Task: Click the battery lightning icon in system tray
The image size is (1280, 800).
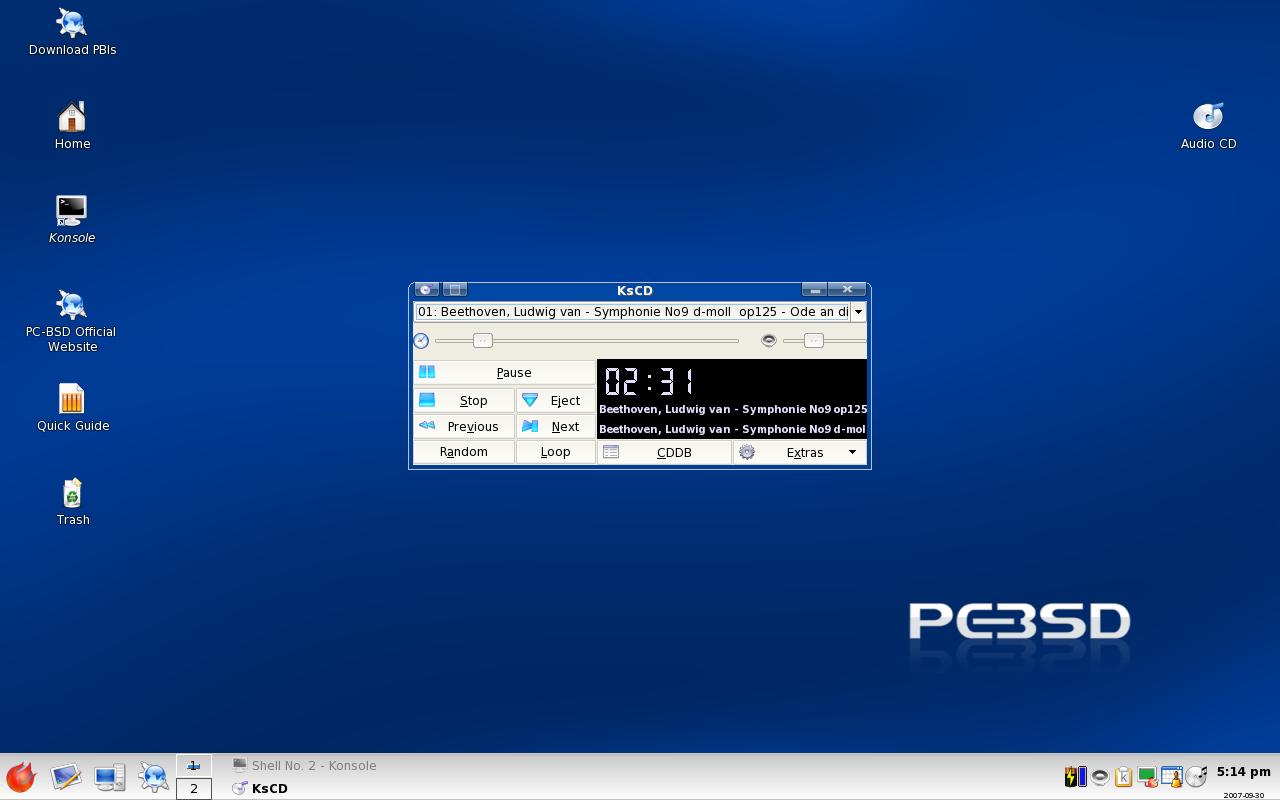Action: [x=1075, y=776]
